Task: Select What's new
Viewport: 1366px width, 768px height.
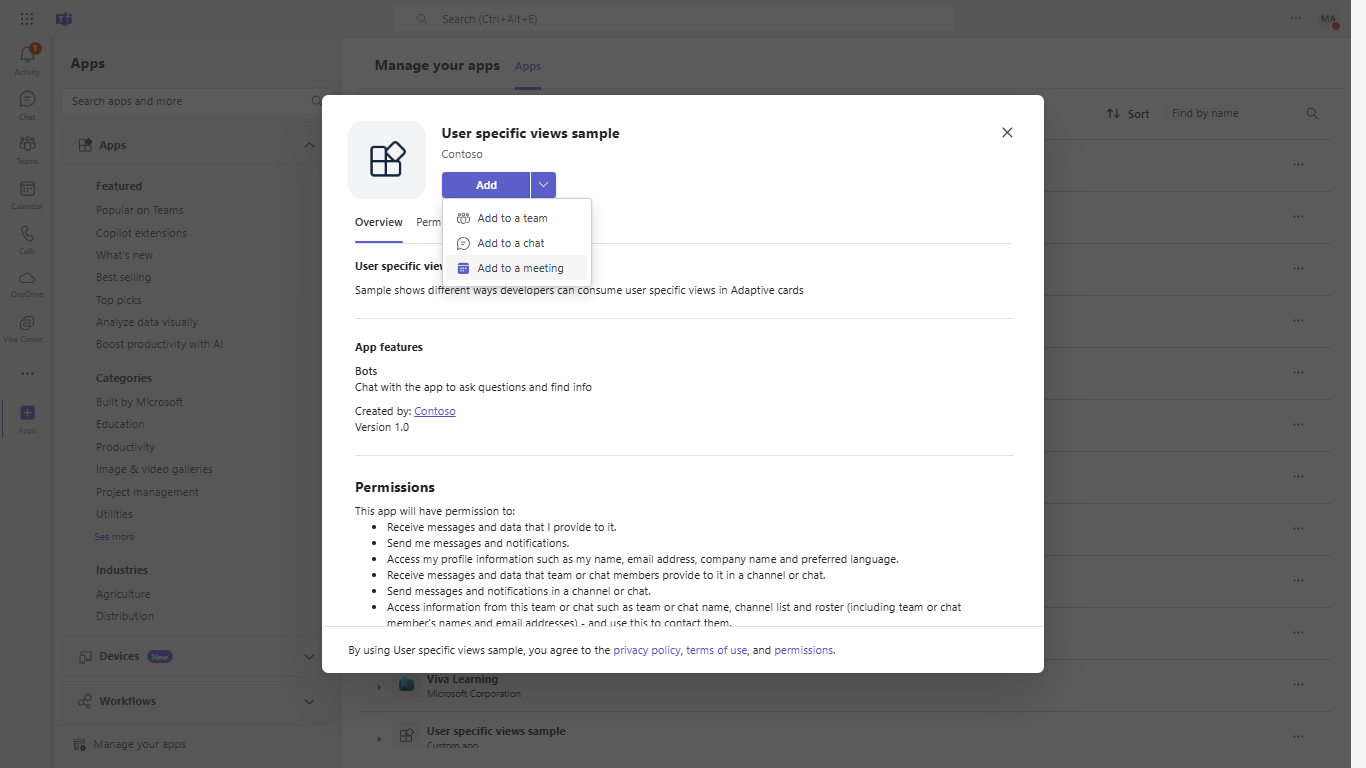Action: point(124,255)
